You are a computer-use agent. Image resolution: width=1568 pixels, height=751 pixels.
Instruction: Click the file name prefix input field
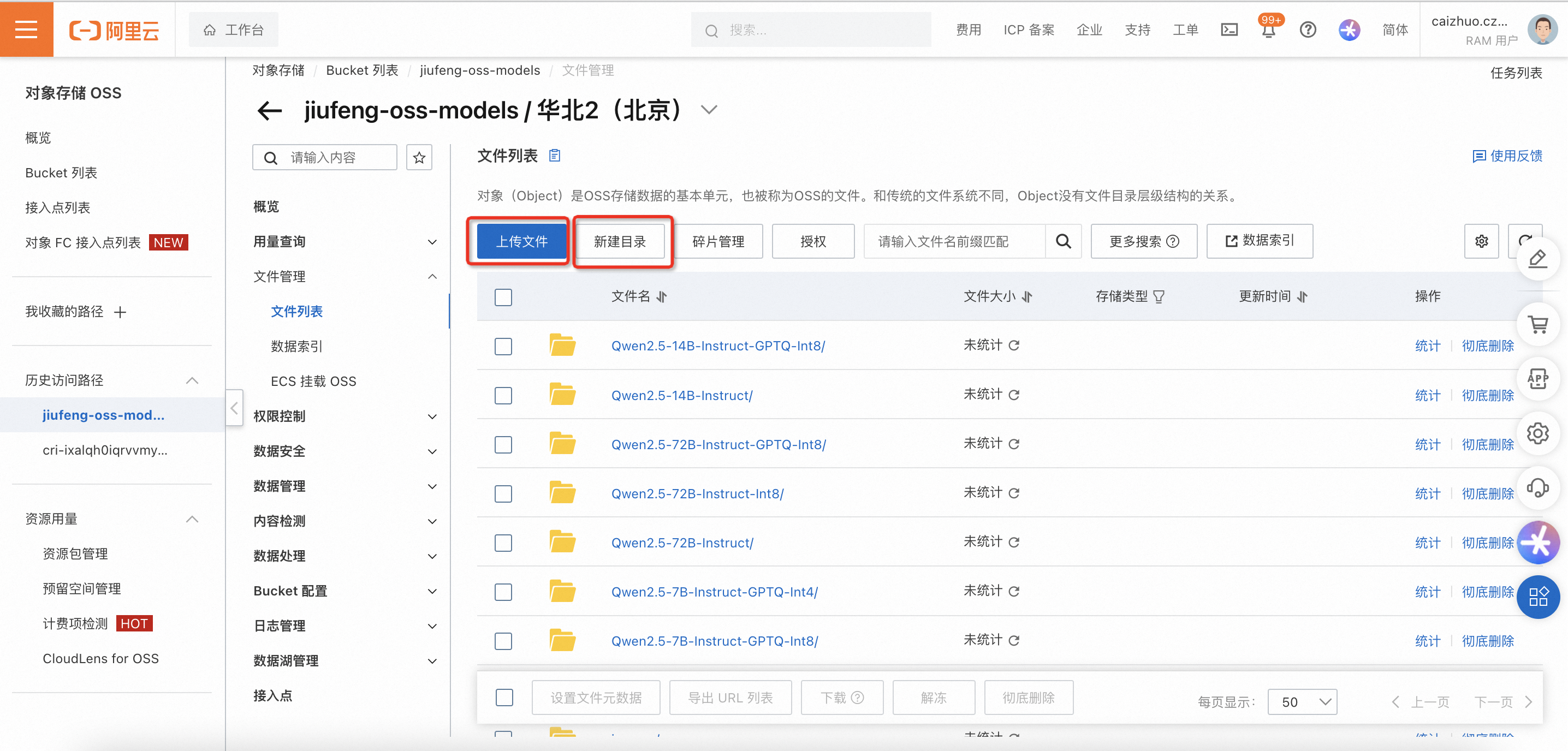[x=954, y=241]
